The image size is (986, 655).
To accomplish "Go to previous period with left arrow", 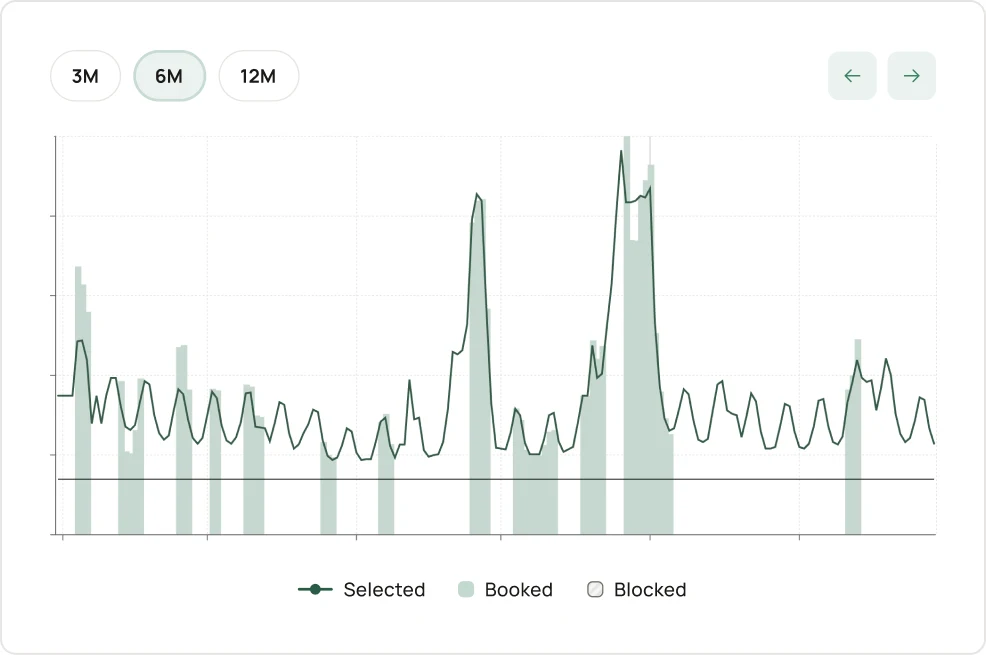I will (852, 76).
